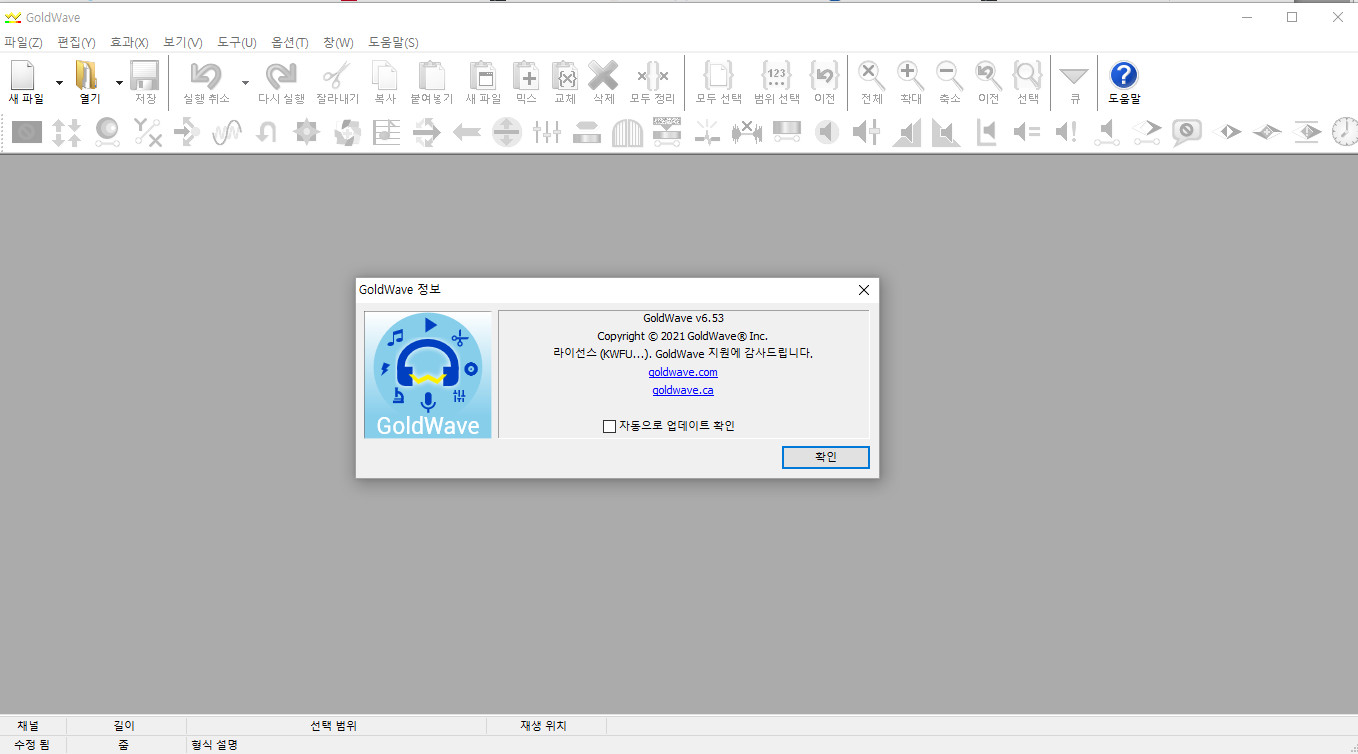Click the 선택 (Zoom selection) icon
Viewport: 1358px width, 754px height.
pos(1028,75)
